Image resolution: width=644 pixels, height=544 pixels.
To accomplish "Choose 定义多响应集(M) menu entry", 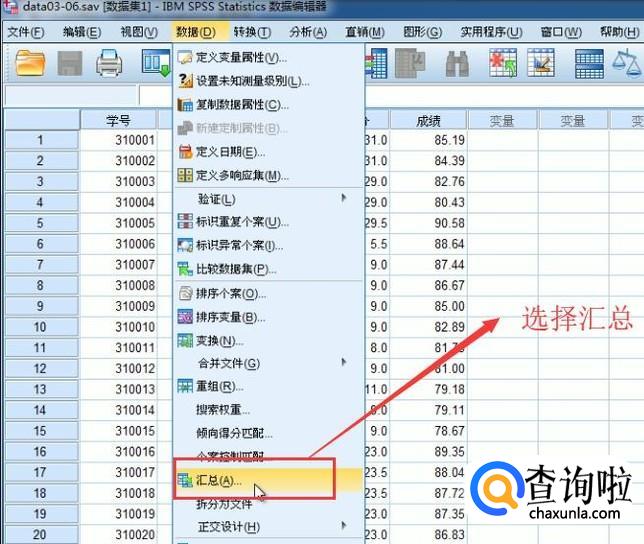I will point(269,175).
